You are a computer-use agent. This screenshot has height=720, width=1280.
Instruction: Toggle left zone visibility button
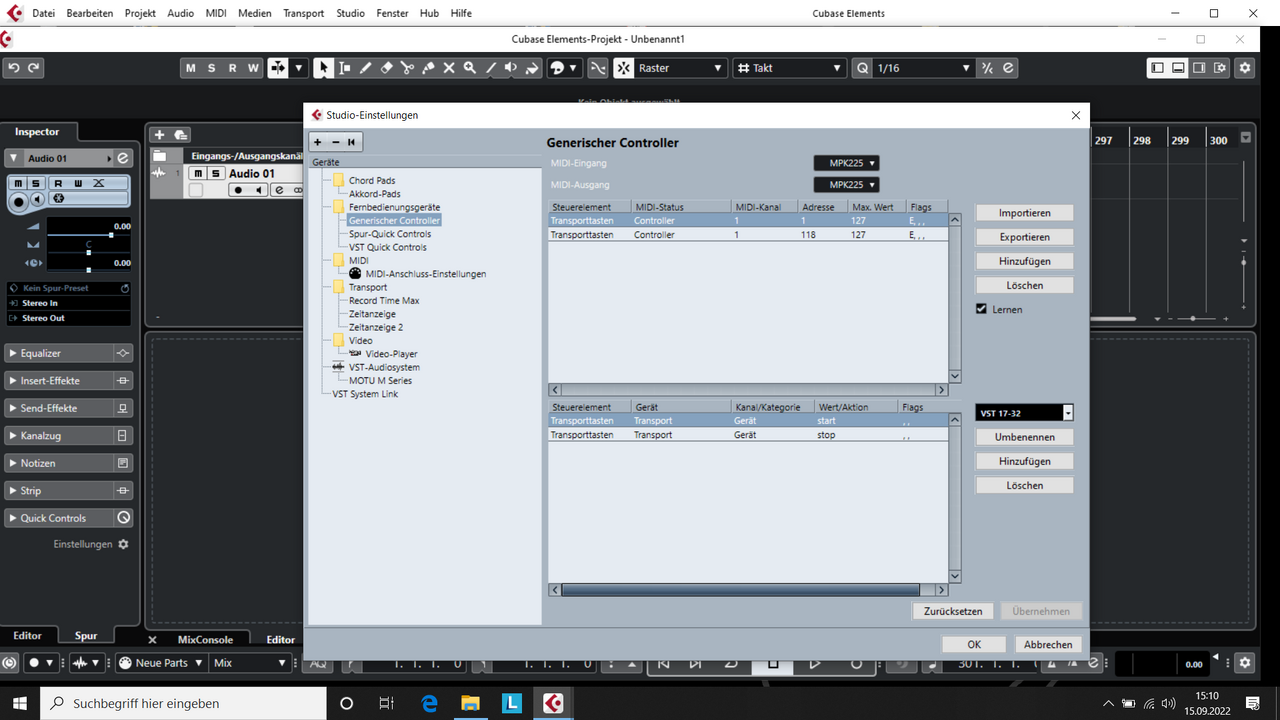click(1157, 68)
